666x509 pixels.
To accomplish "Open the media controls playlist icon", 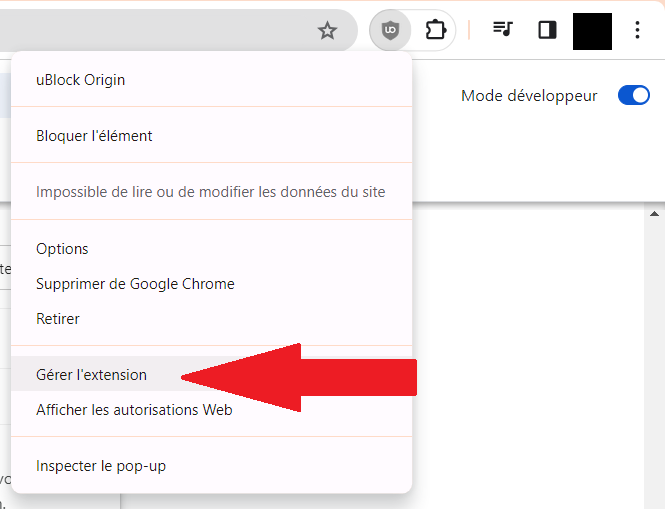I will pos(503,30).
